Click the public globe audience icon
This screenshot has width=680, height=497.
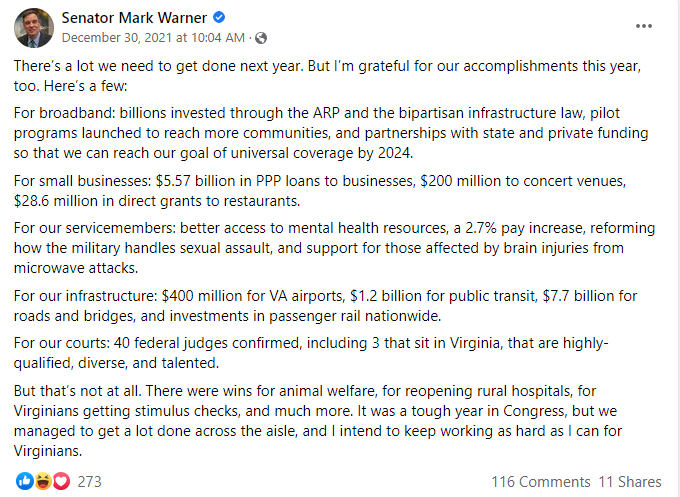point(262,38)
